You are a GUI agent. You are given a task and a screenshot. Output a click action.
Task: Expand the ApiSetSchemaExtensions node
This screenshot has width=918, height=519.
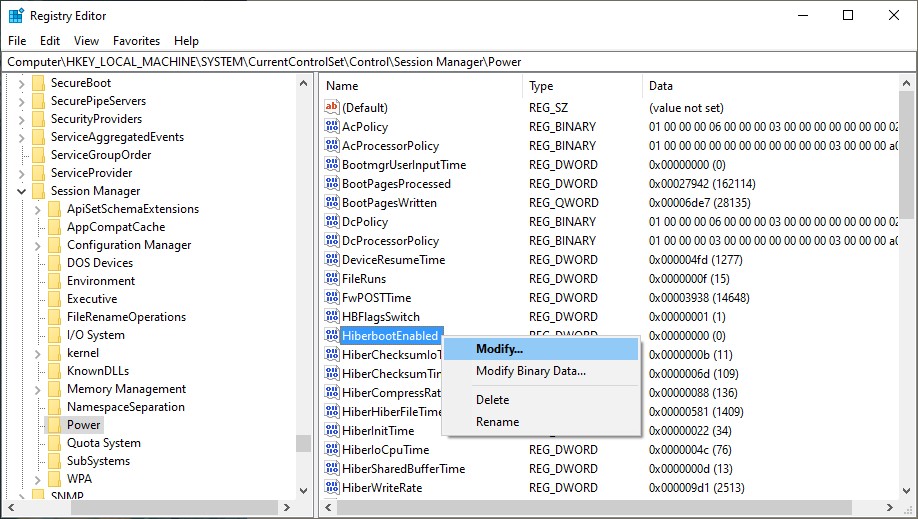point(37,209)
